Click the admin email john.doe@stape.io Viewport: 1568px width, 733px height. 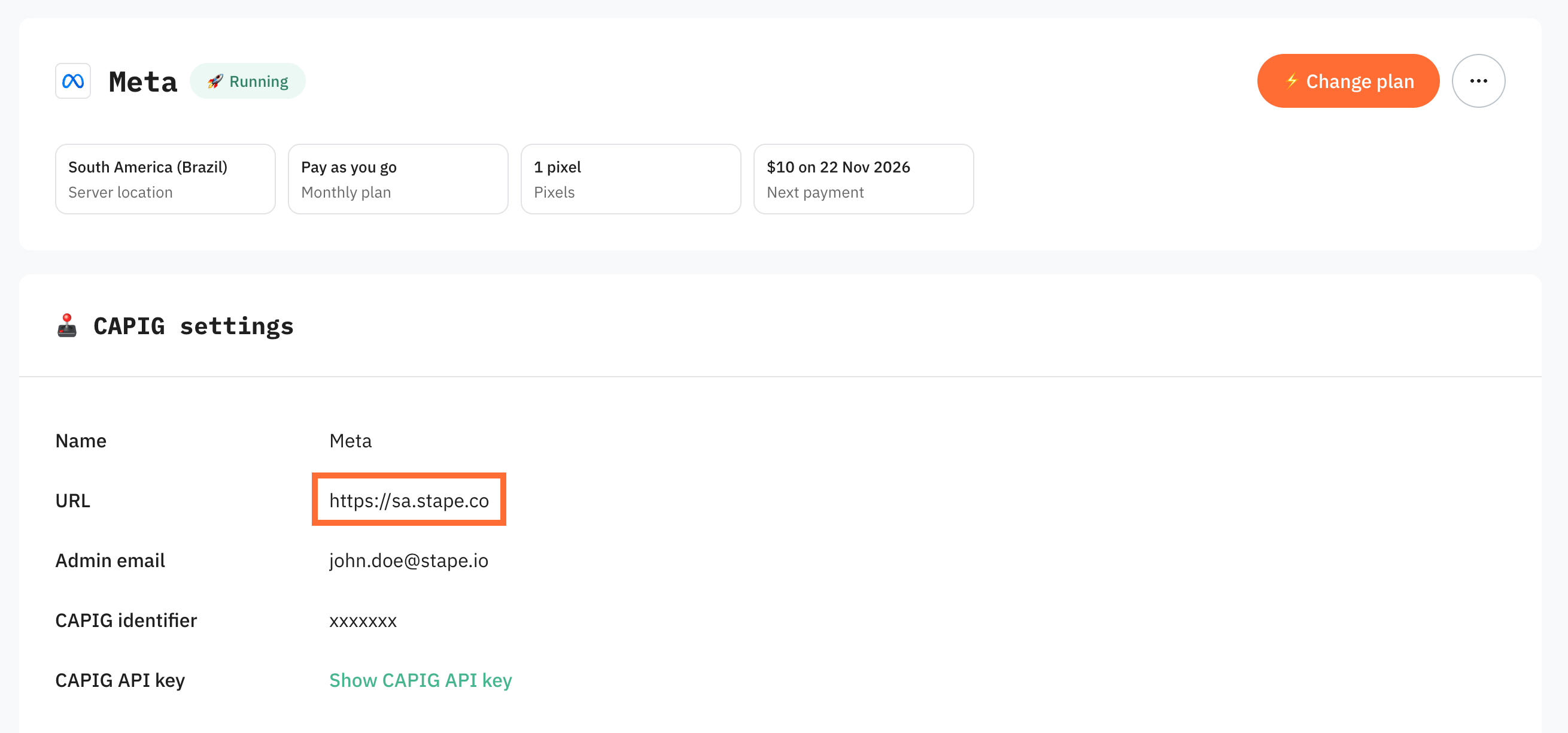tap(409, 560)
